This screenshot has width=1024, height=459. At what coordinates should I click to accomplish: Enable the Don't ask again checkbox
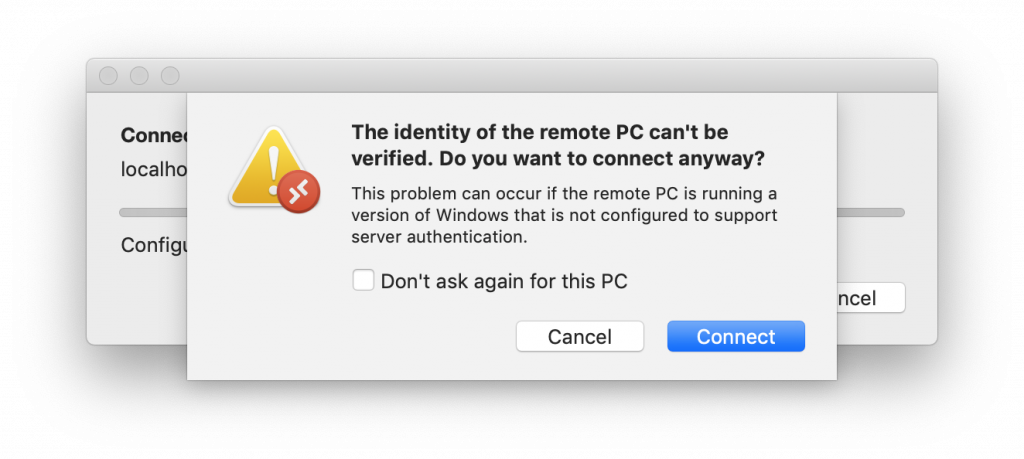(x=363, y=280)
